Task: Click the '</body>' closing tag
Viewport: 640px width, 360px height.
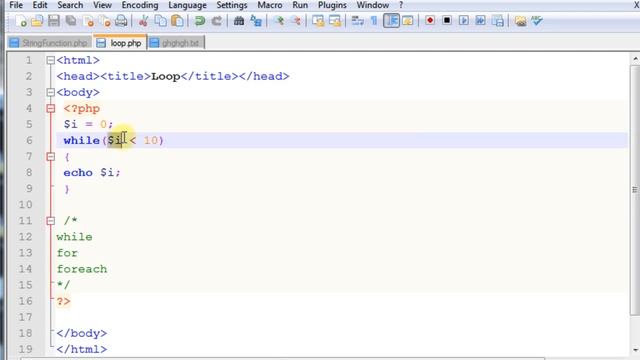Action: coord(82,333)
